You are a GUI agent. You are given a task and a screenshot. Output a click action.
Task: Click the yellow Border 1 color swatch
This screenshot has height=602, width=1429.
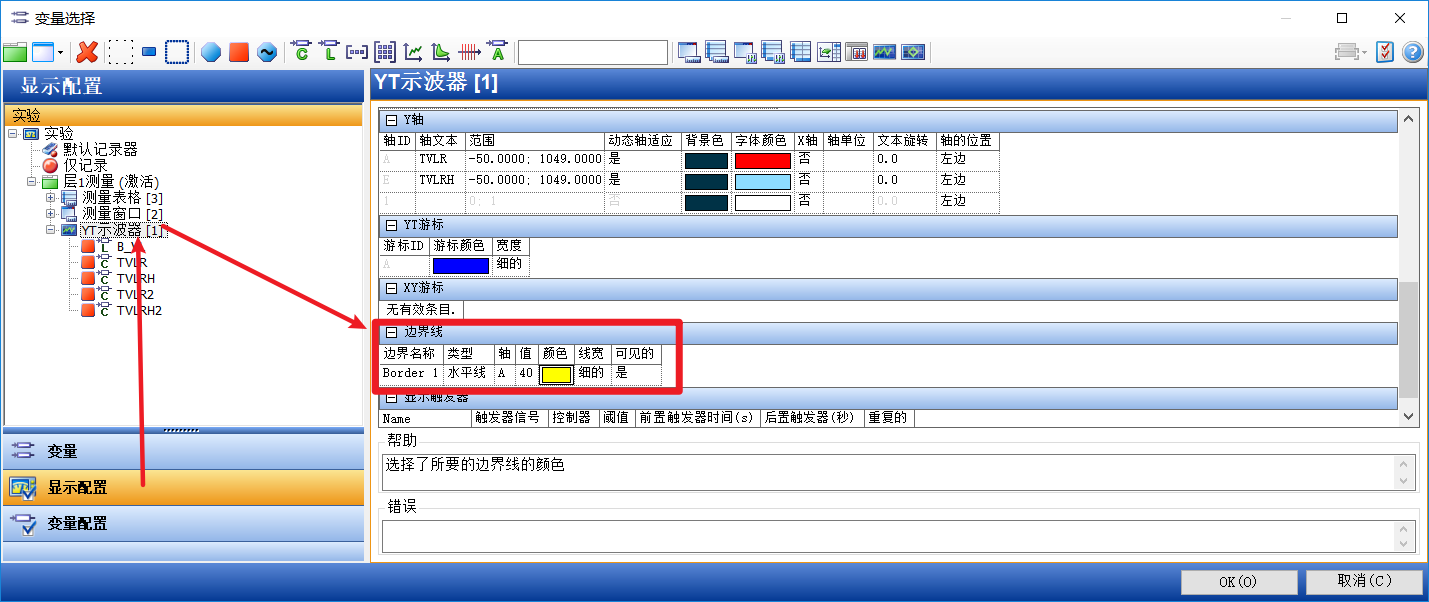[556, 374]
